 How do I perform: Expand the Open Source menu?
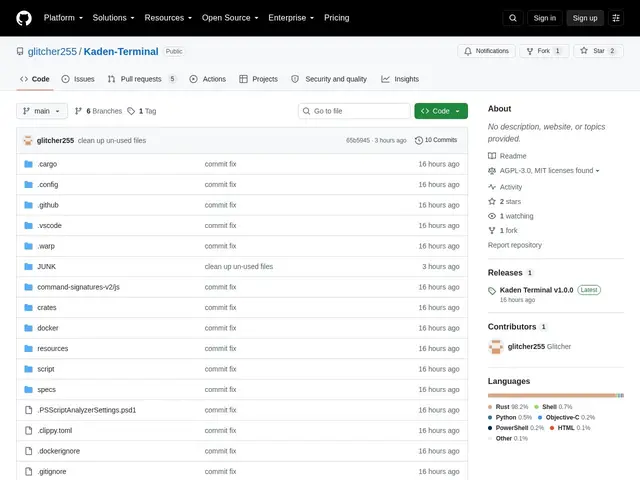pyautogui.click(x=230, y=18)
